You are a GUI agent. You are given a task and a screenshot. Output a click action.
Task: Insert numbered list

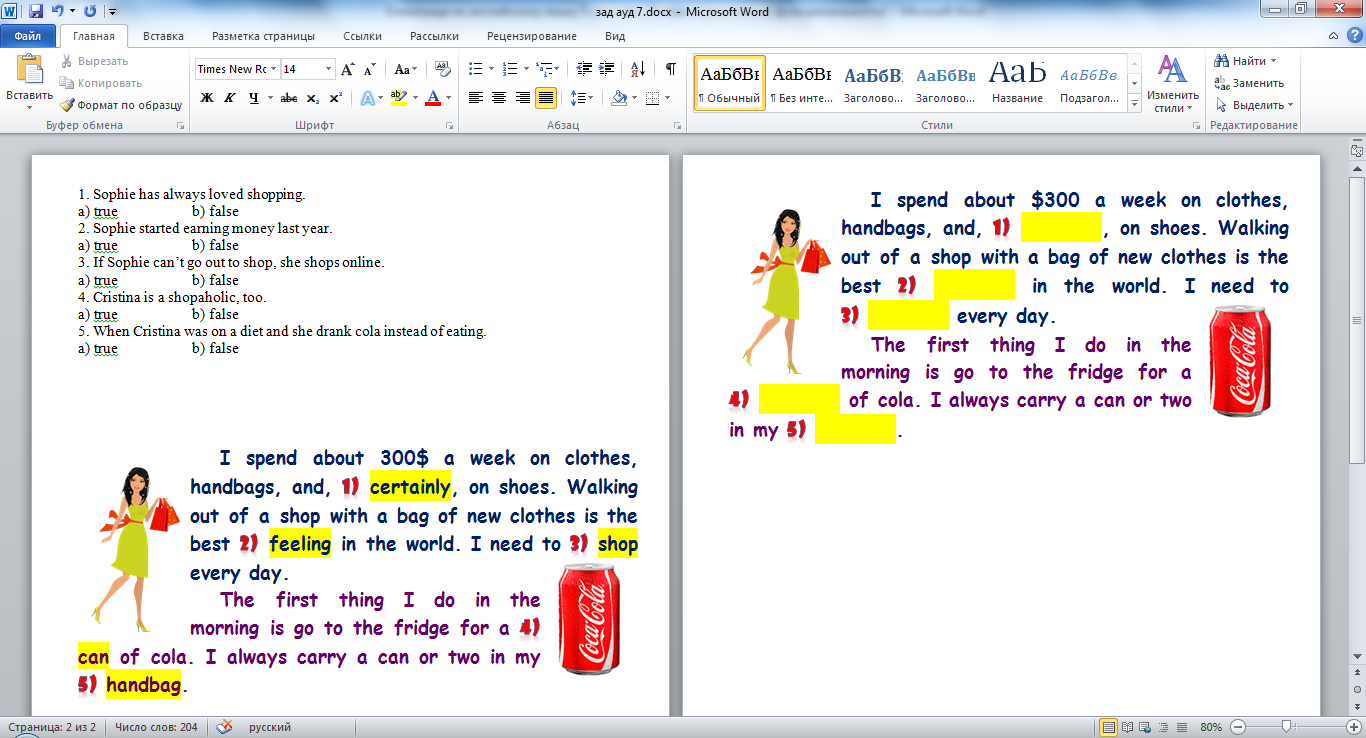click(x=509, y=69)
